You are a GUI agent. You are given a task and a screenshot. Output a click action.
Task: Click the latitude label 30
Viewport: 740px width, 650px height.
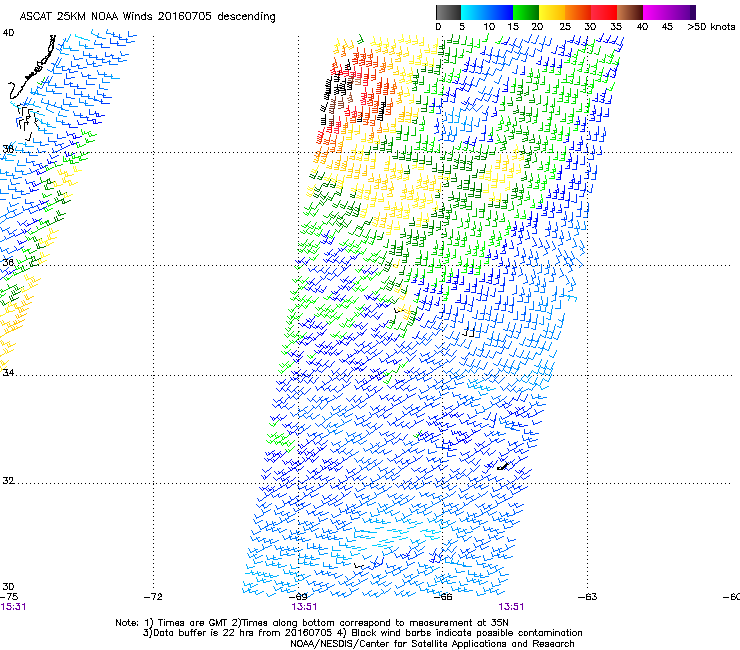click(x=8, y=586)
